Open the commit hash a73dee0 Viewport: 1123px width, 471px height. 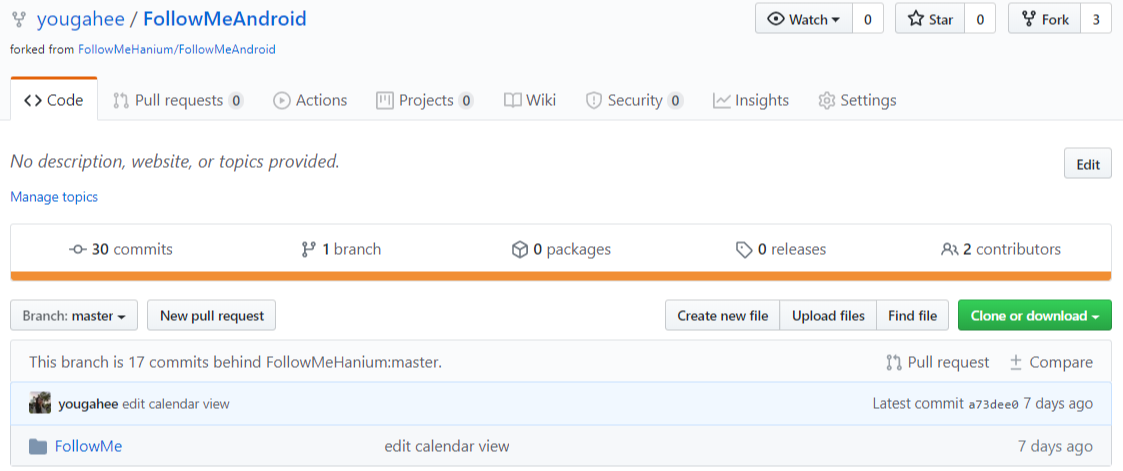point(993,404)
